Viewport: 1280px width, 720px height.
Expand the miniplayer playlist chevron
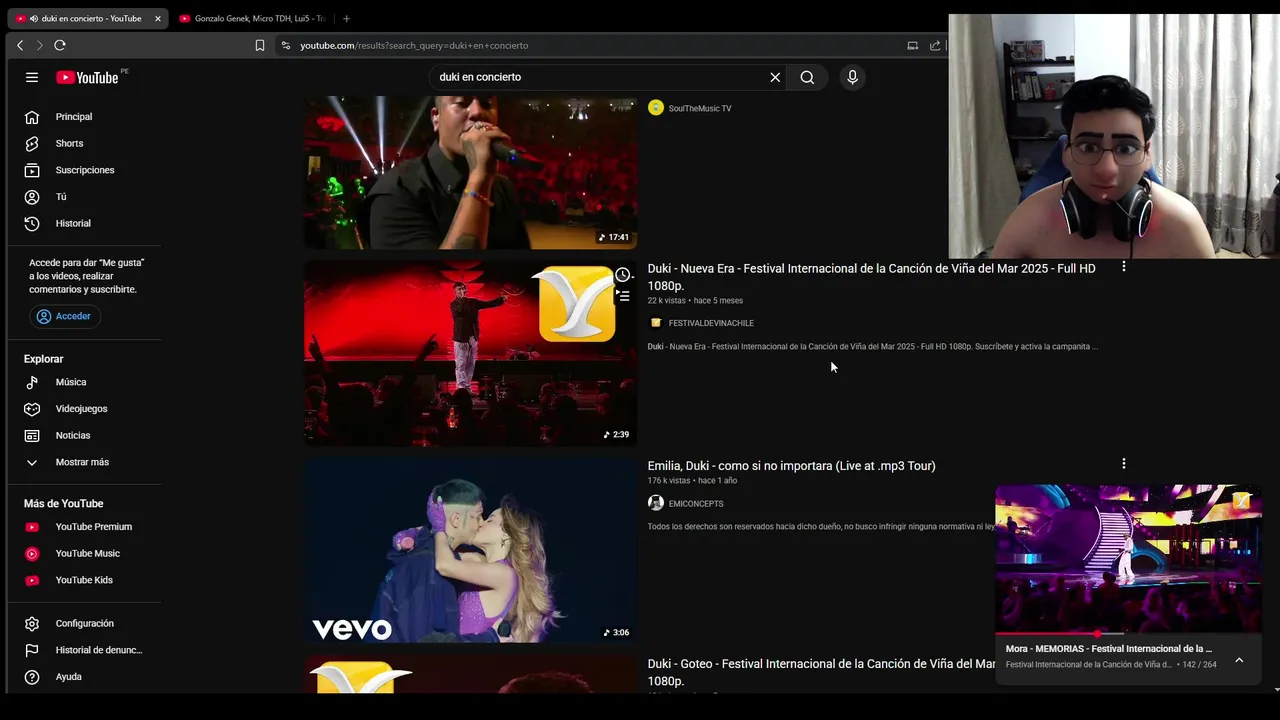pos(1239,660)
